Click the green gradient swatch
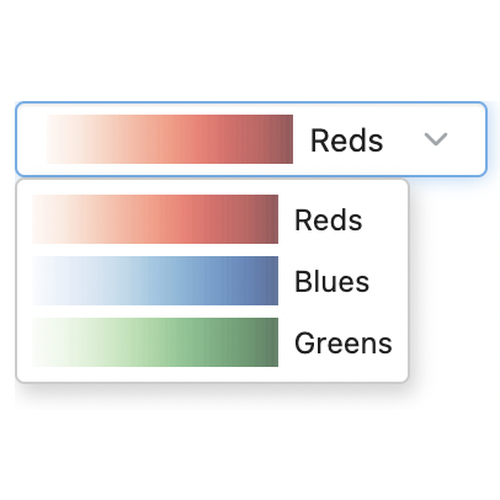Screen dimensions: 500x500 pyautogui.click(x=155, y=342)
